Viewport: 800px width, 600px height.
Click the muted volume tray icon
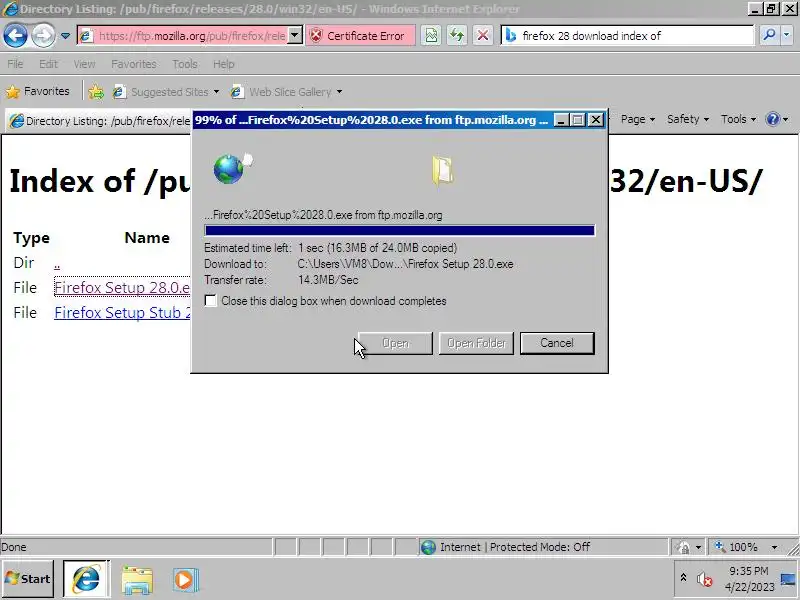coord(704,579)
